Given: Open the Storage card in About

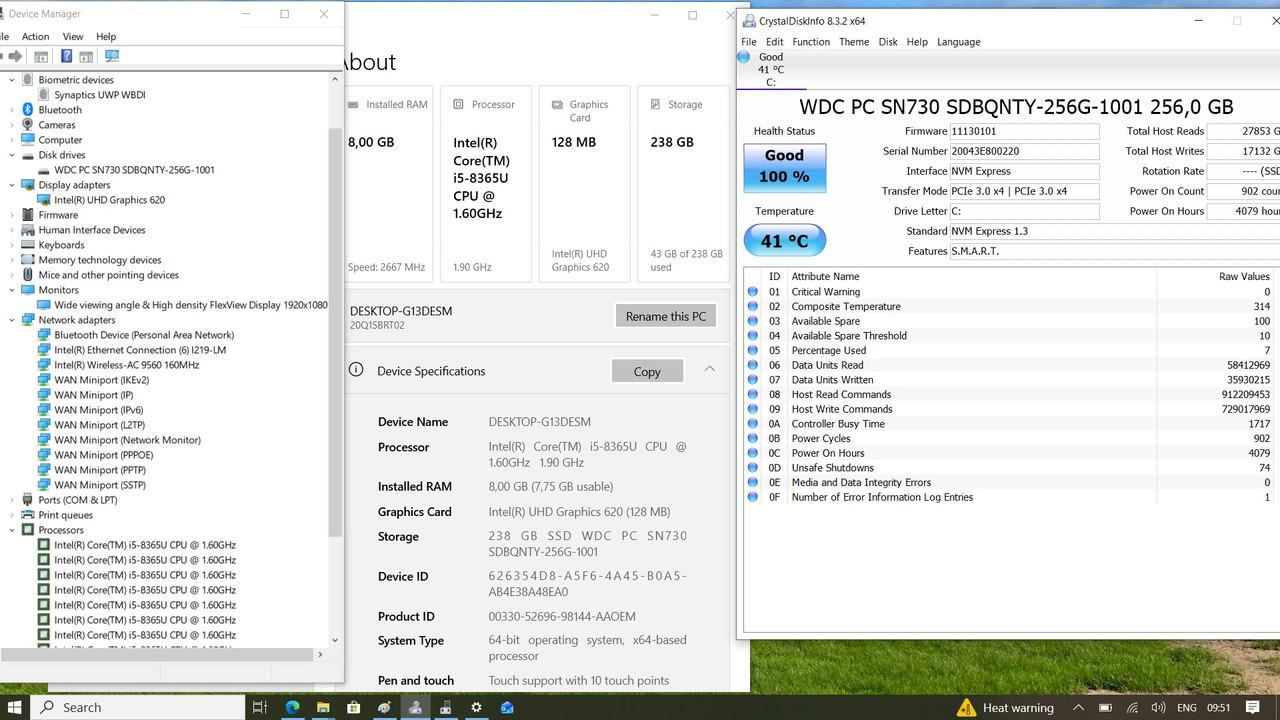Looking at the screenshot, I should (x=685, y=185).
